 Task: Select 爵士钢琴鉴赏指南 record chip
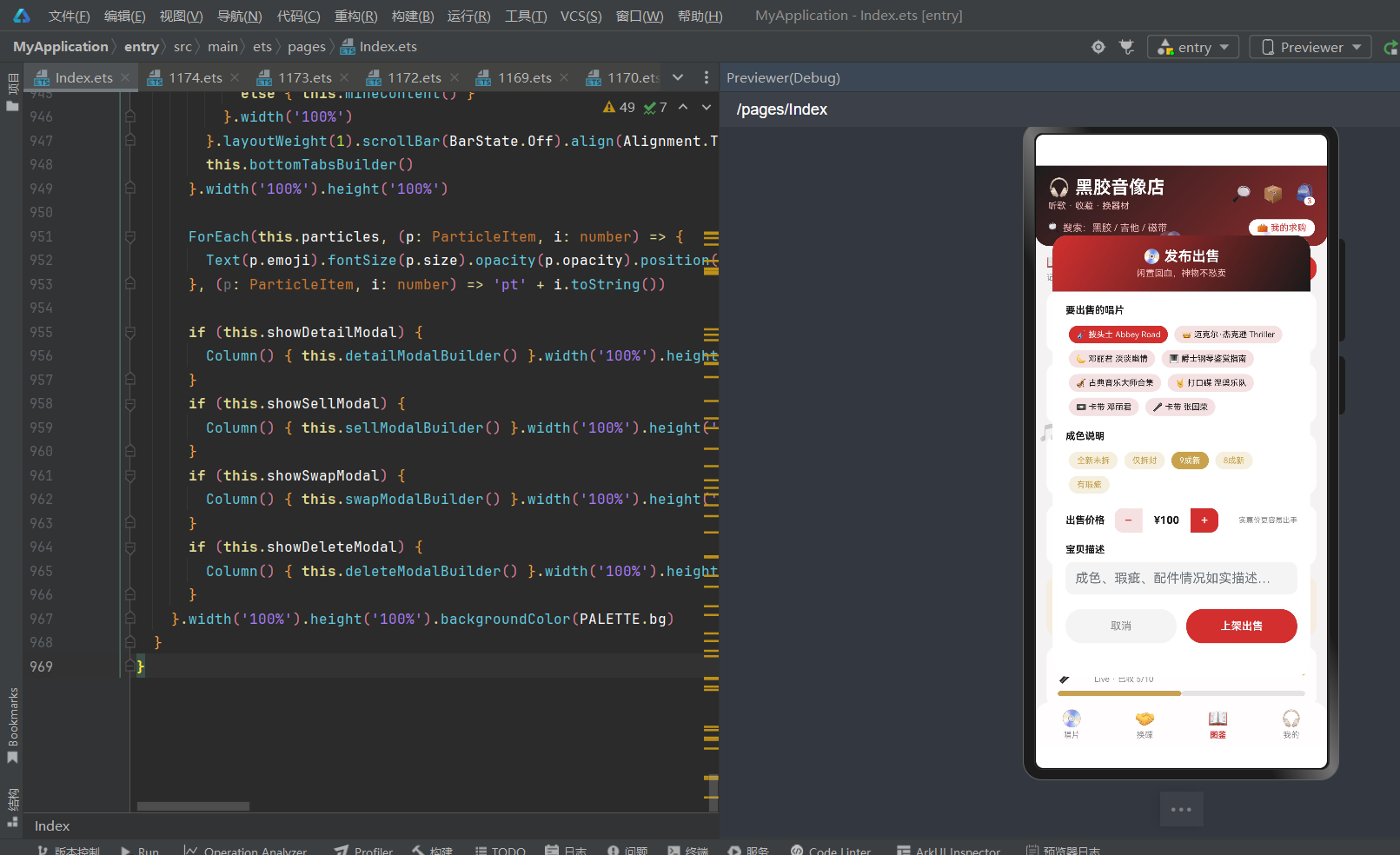1208,358
